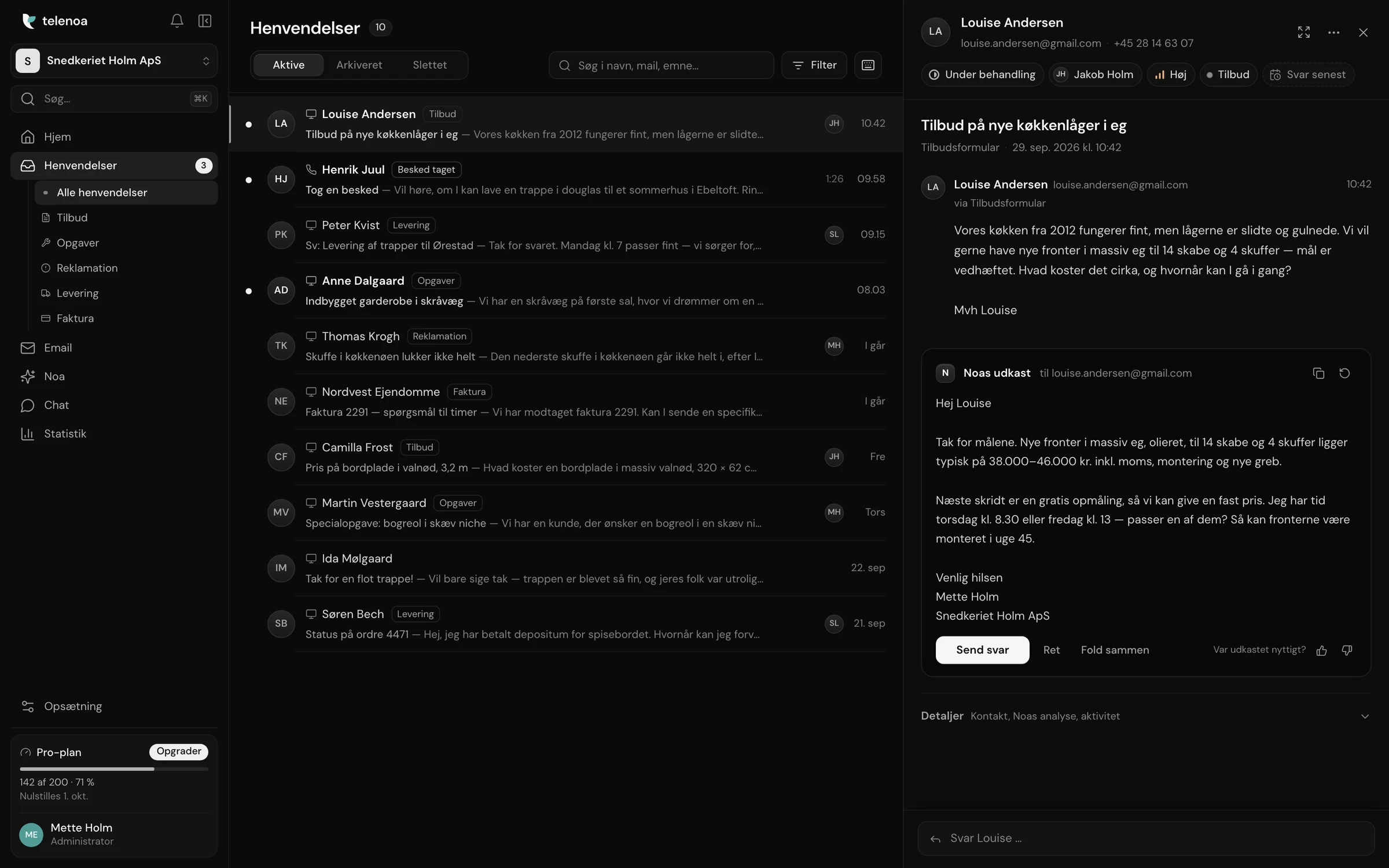Image resolution: width=1389 pixels, height=868 pixels.
Task: Select Alle henvendelser in sidebar
Action: [x=126, y=193]
